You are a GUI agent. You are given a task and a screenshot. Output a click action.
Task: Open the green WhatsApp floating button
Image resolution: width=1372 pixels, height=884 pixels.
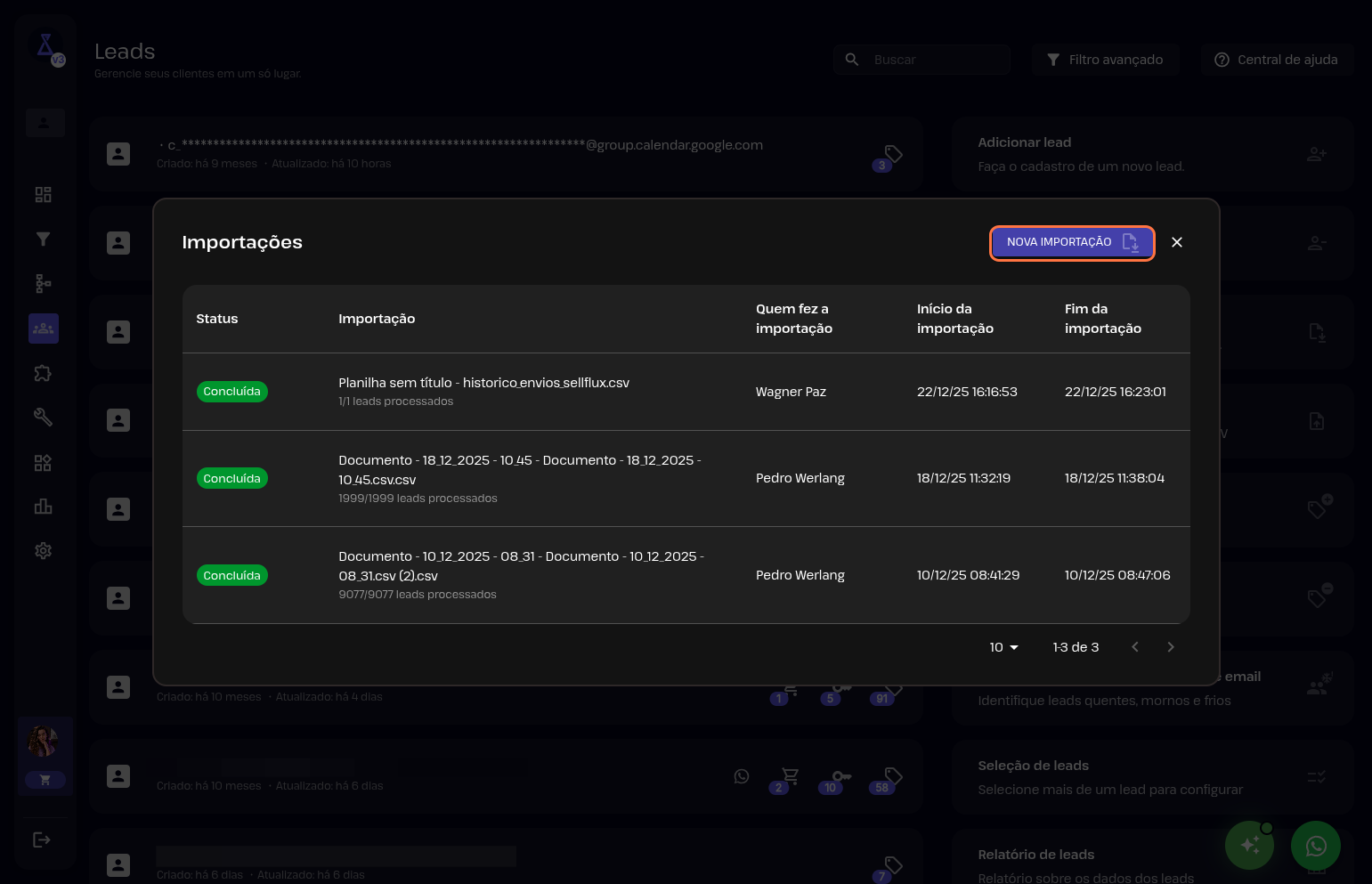1315,846
